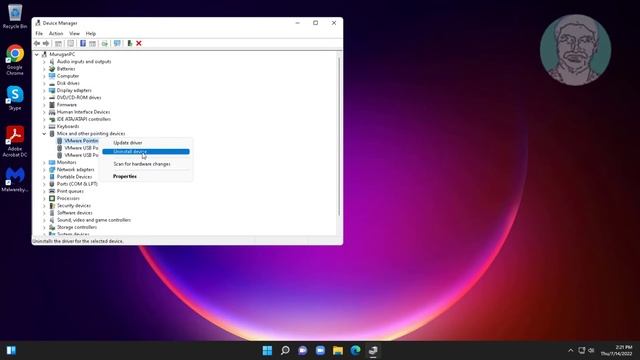Viewport: 640px width, 360px height.
Task: Click the blue Help toolbar icon
Action: (x=83, y=43)
